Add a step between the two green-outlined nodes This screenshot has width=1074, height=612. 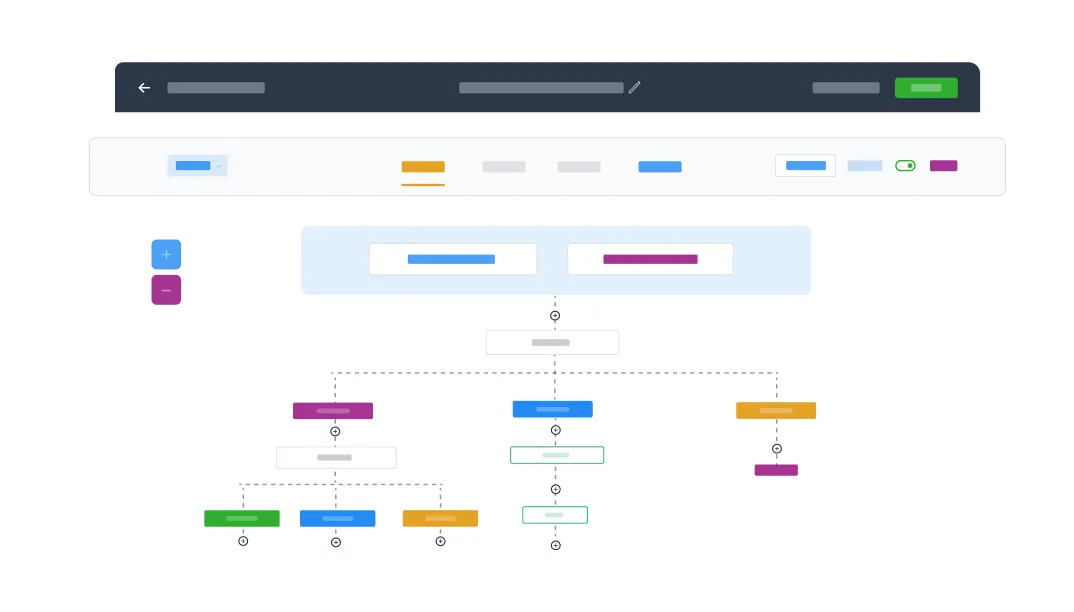[555, 489]
